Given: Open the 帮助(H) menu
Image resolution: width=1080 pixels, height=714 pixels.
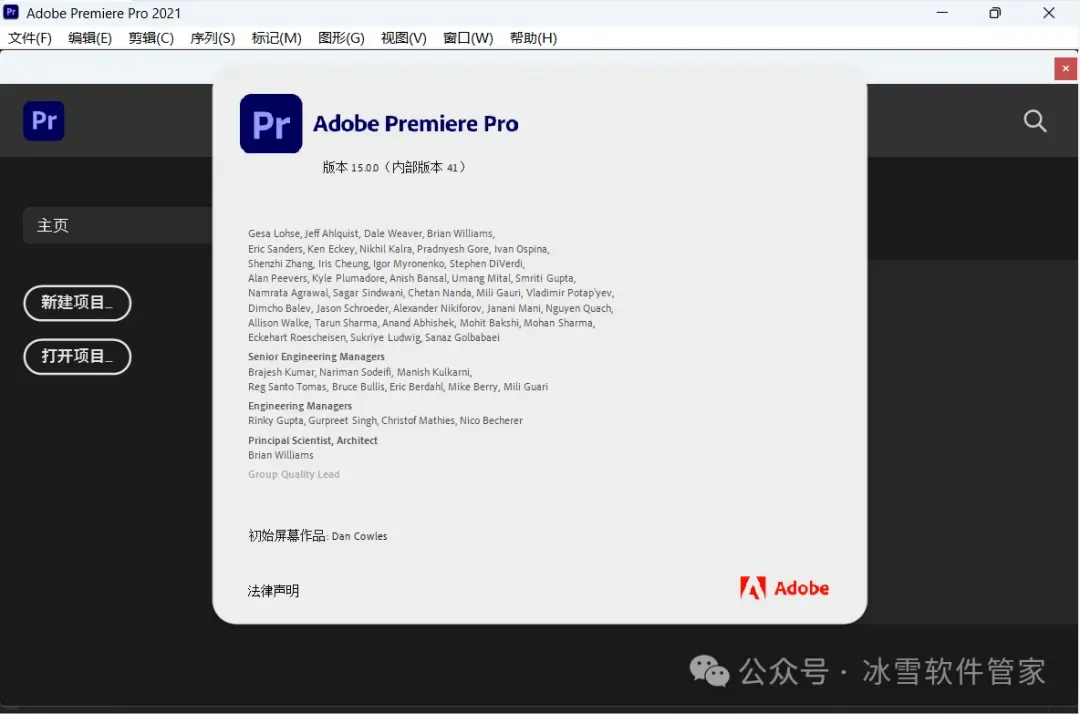Looking at the screenshot, I should (533, 38).
